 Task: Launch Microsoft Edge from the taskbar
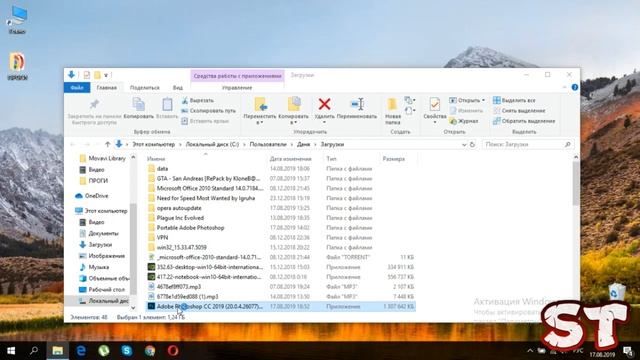click(81, 351)
